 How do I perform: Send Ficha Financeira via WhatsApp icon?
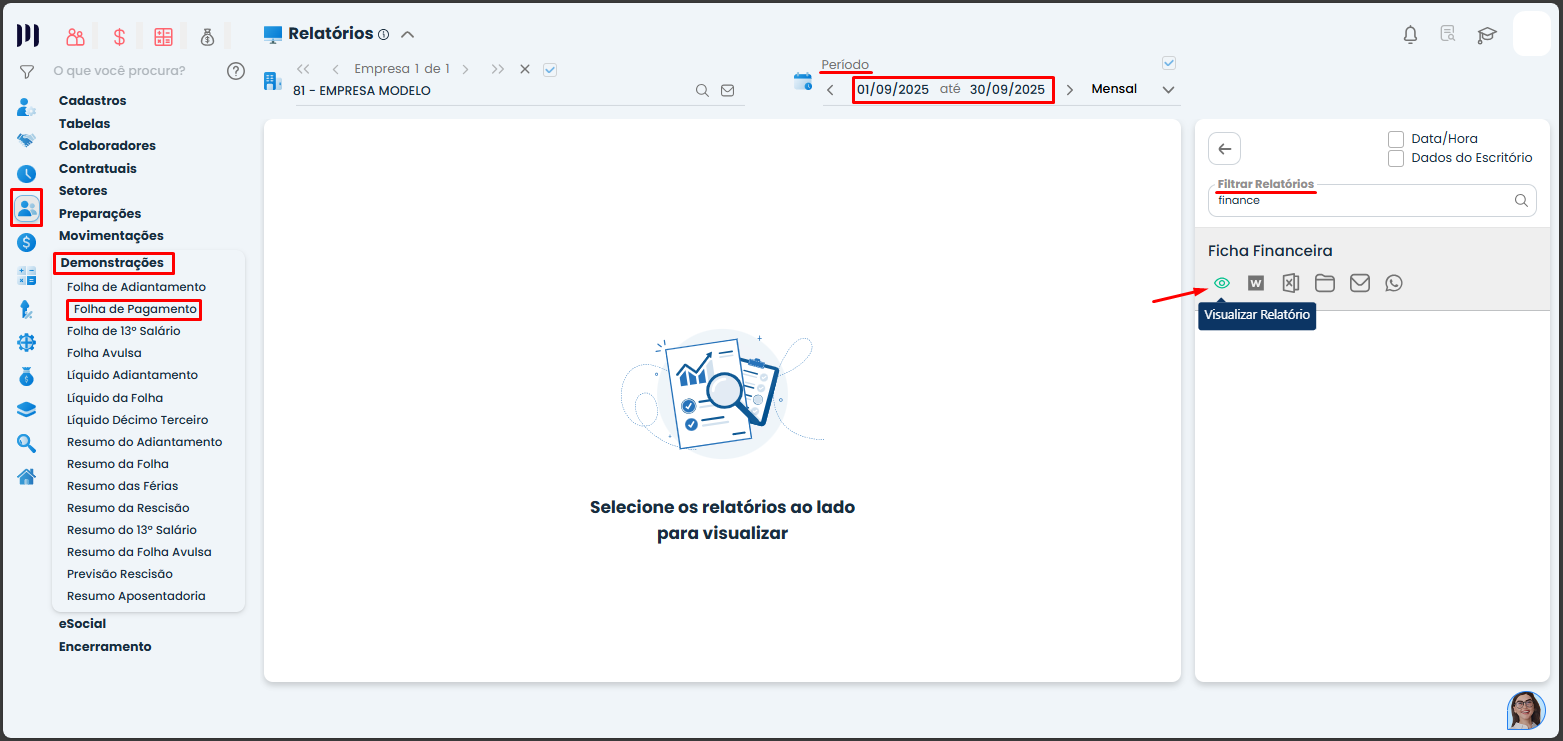click(1394, 283)
